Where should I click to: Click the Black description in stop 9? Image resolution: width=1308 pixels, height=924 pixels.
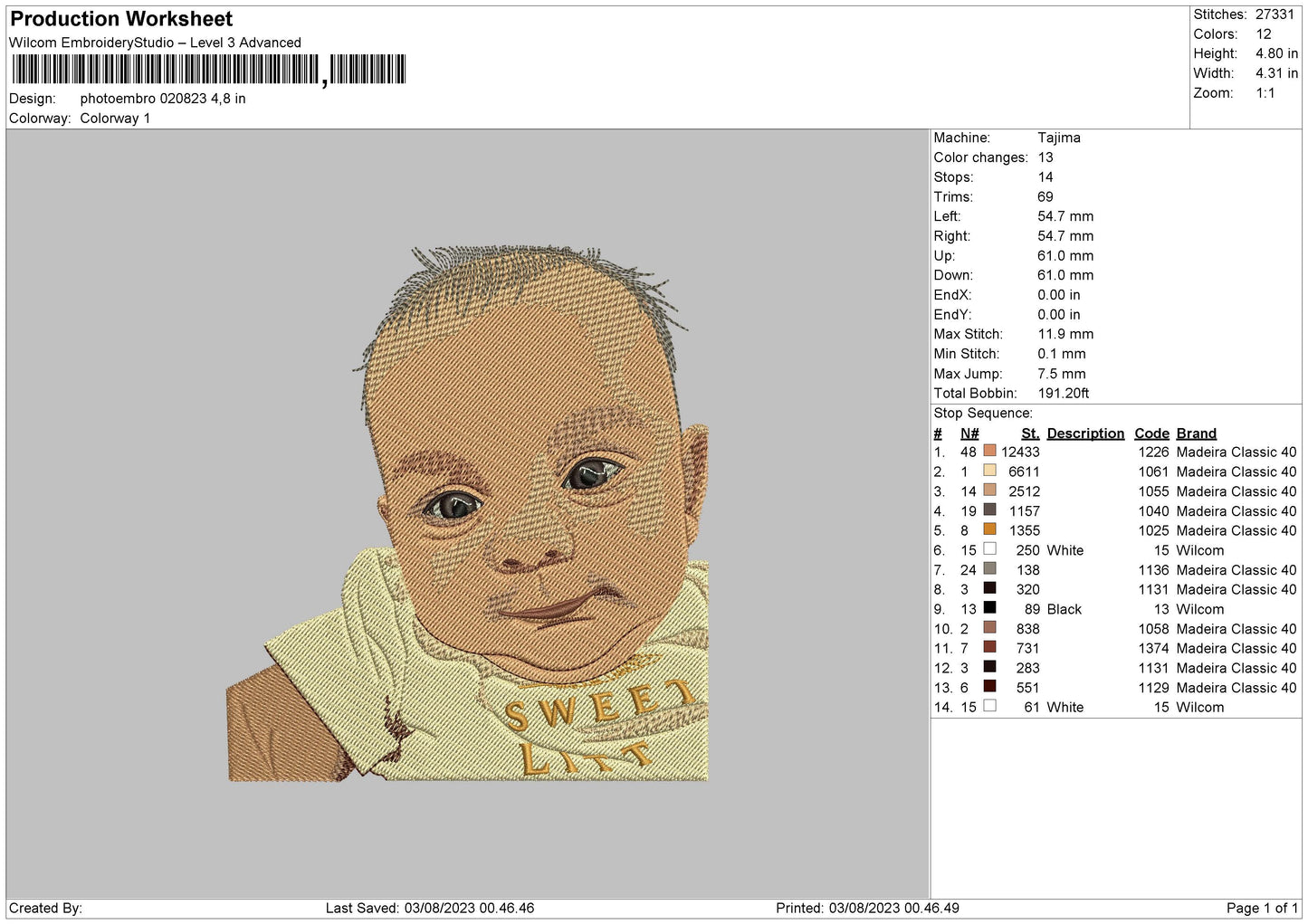click(x=1065, y=609)
